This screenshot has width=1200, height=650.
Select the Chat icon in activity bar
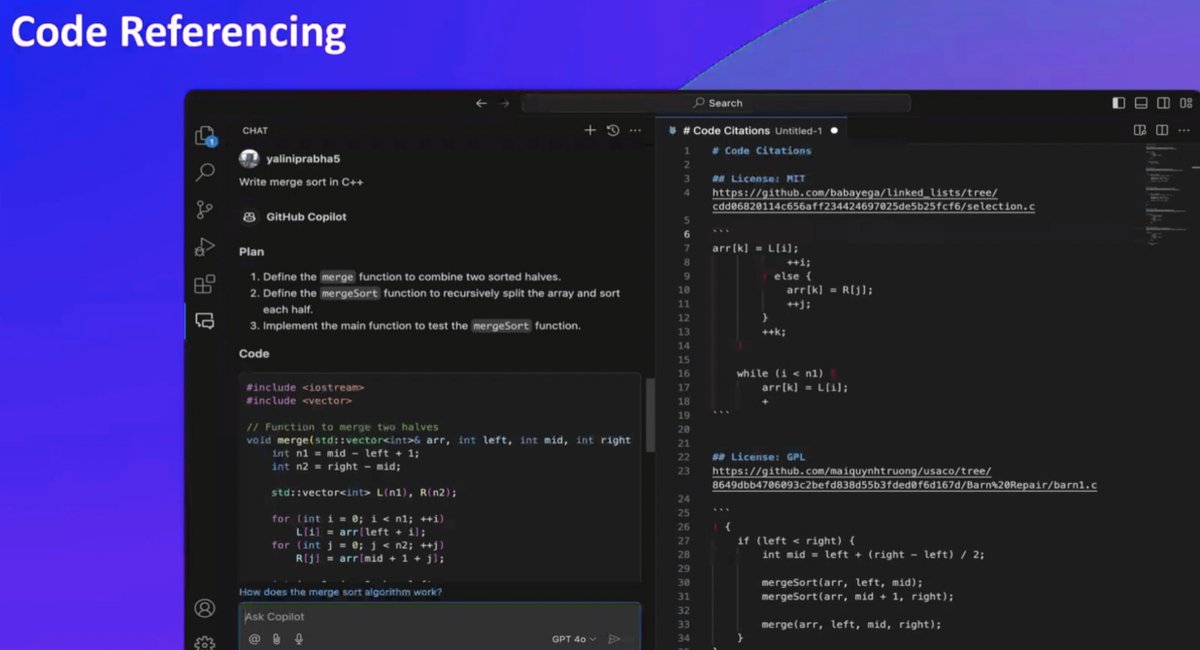(205, 321)
